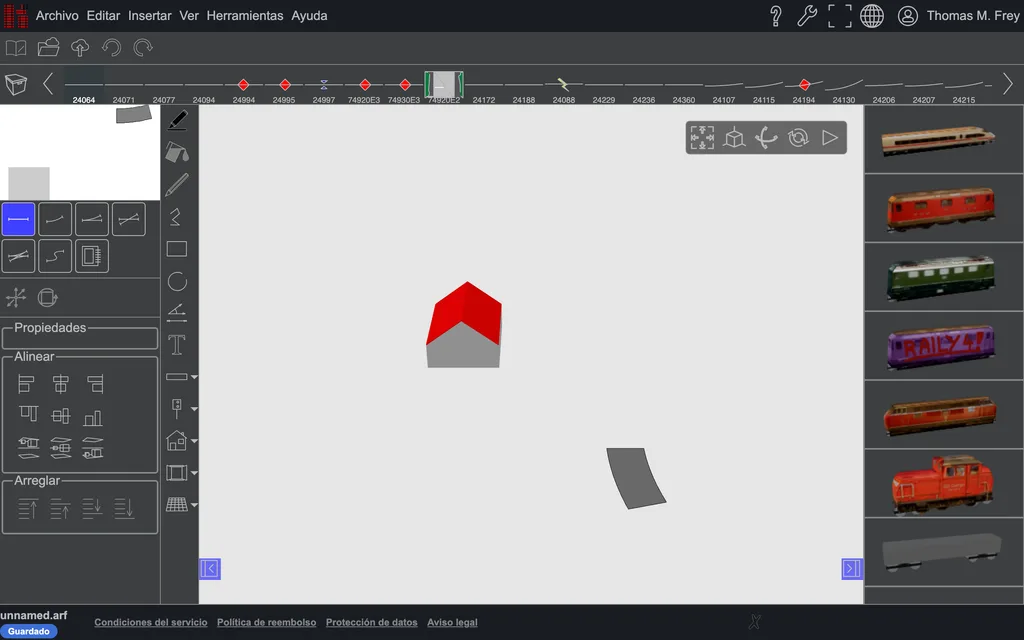
Task: Undo the last action
Action: tap(112, 48)
